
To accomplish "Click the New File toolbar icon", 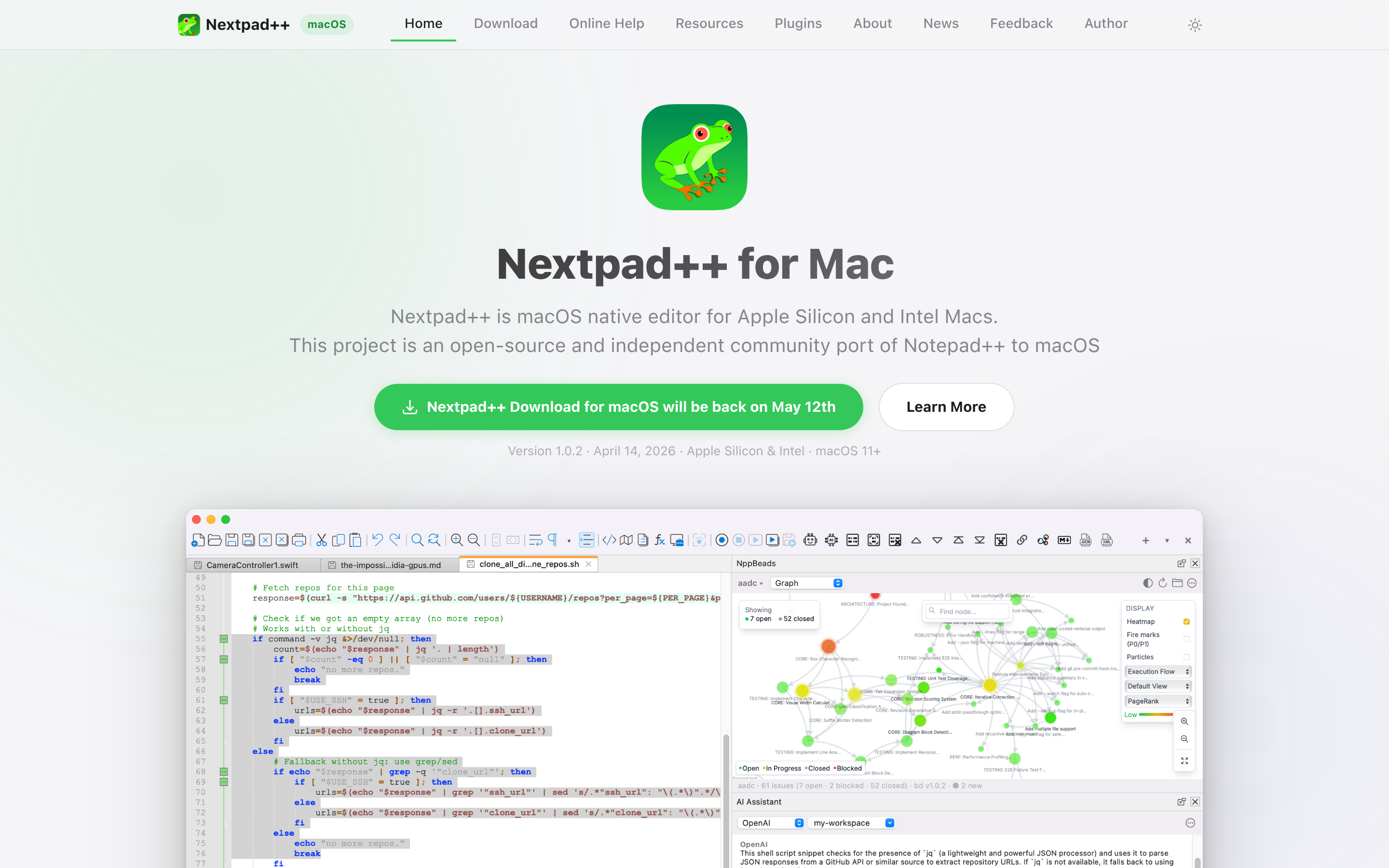I will (x=198, y=540).
